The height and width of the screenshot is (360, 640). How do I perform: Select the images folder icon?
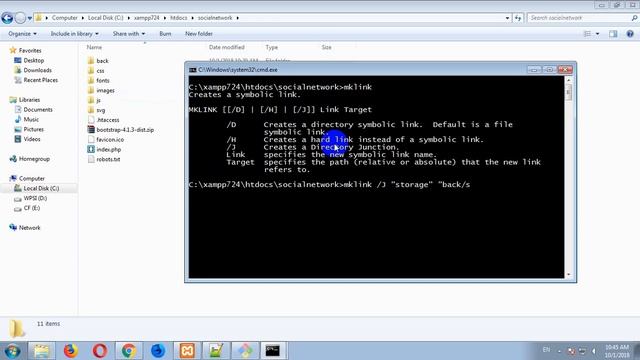(x=91, y=90)
